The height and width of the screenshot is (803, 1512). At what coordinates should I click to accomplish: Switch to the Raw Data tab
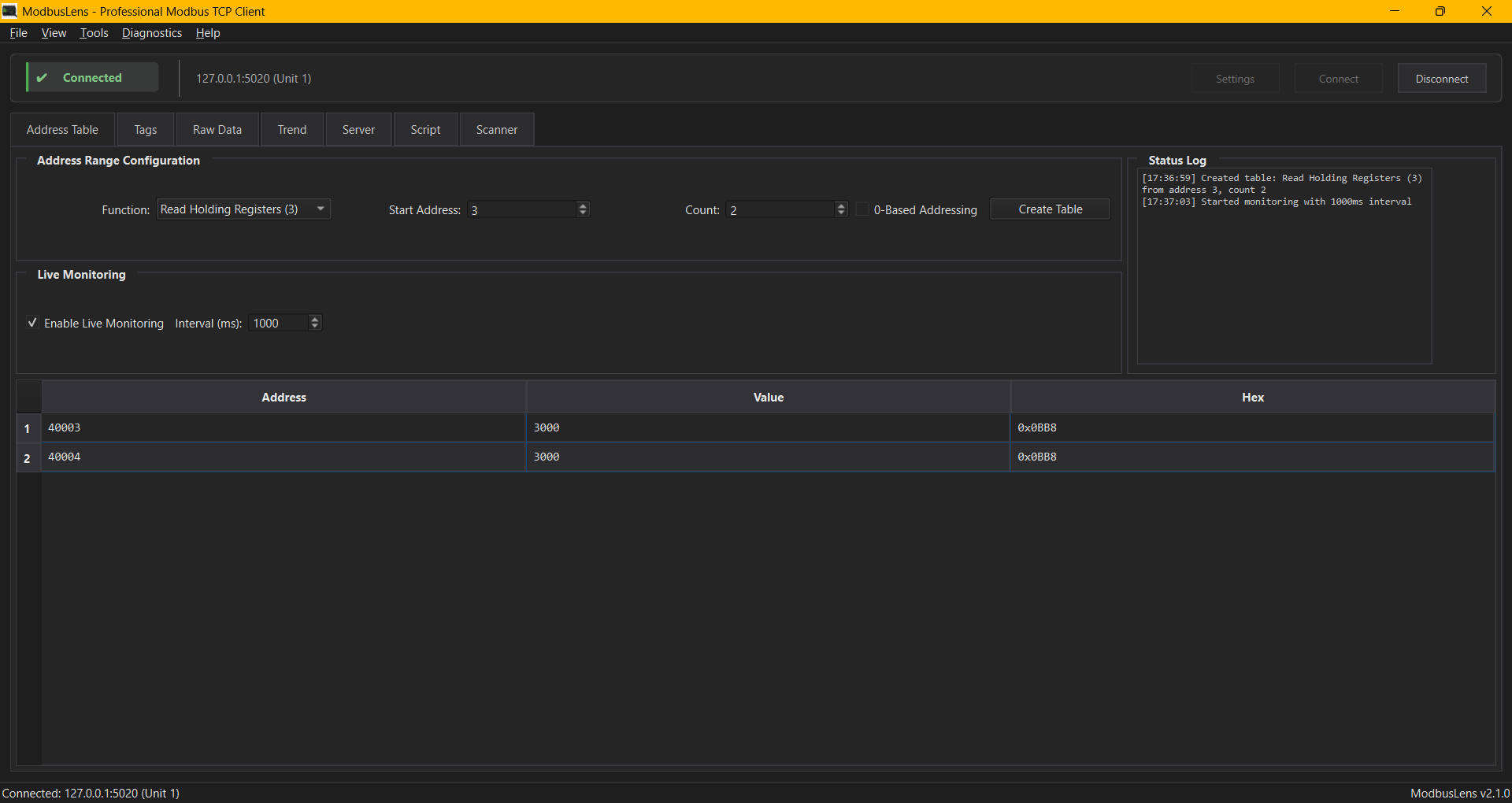pyautogui.click(x=217, y=130)
